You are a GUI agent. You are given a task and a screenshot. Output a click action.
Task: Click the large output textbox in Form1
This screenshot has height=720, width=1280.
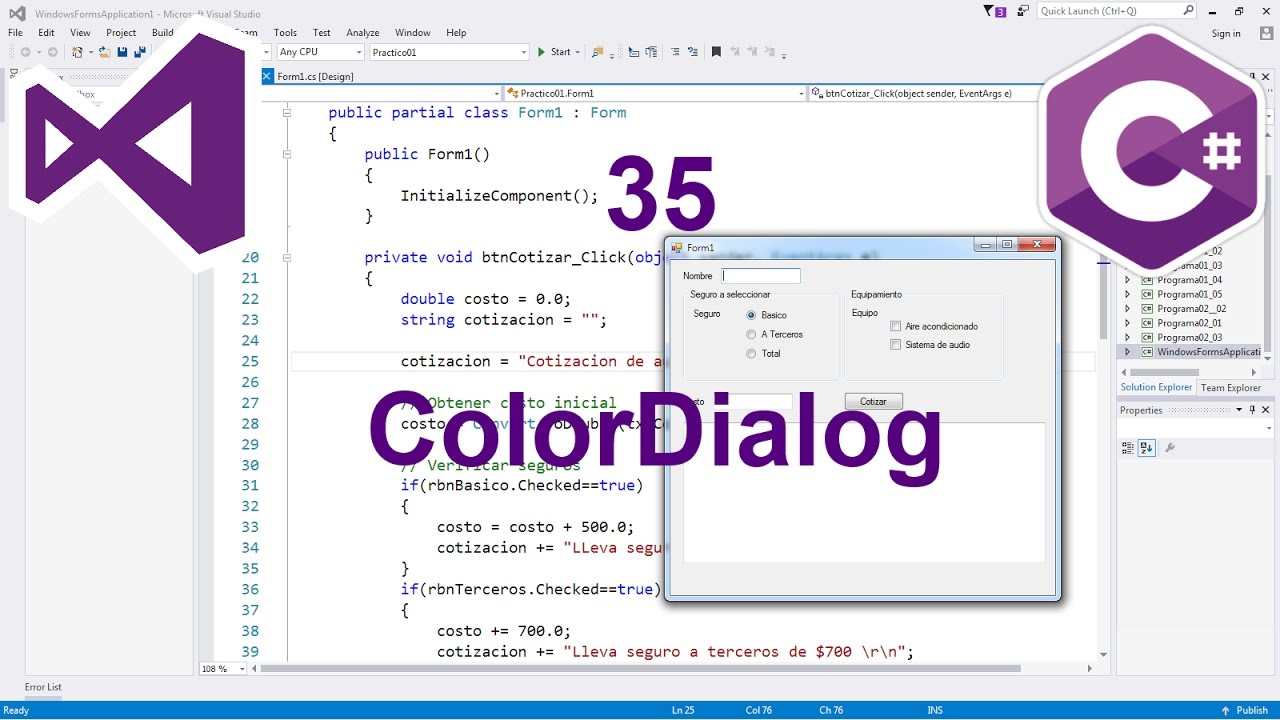pyautogui.click(x=864, y=492)
